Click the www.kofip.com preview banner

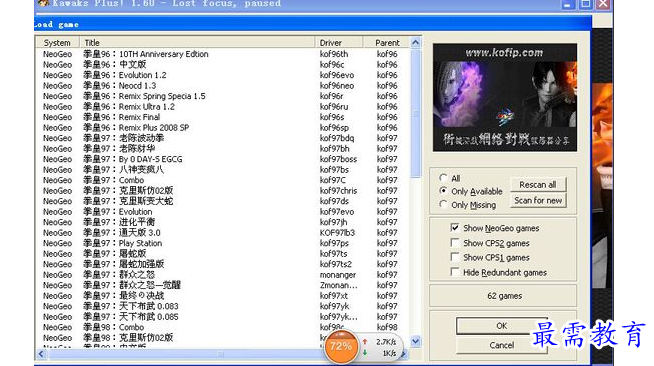[x=505, y=97]
